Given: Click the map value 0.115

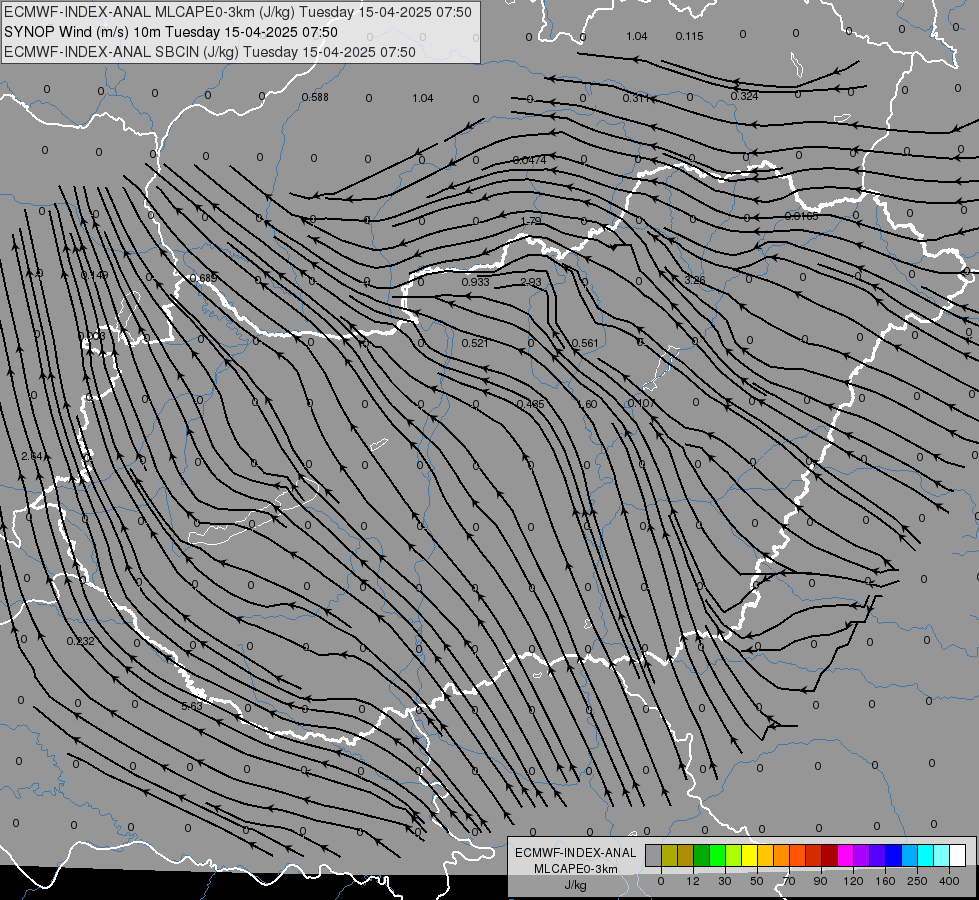Looking at the screenshot, I should [689, 36].
